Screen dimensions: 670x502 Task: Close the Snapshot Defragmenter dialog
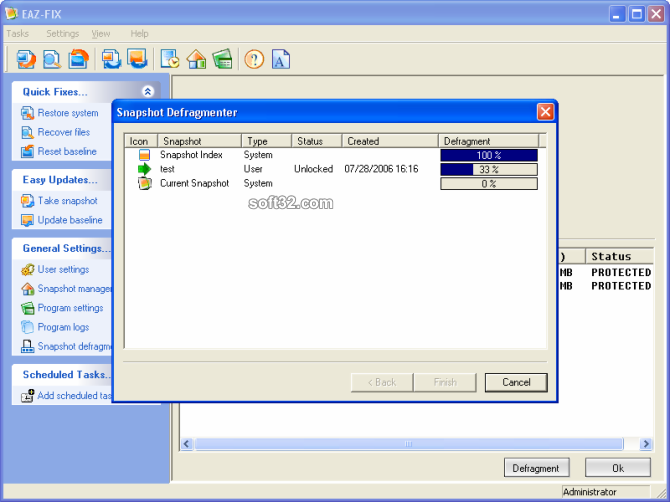[x=545, y=112]
